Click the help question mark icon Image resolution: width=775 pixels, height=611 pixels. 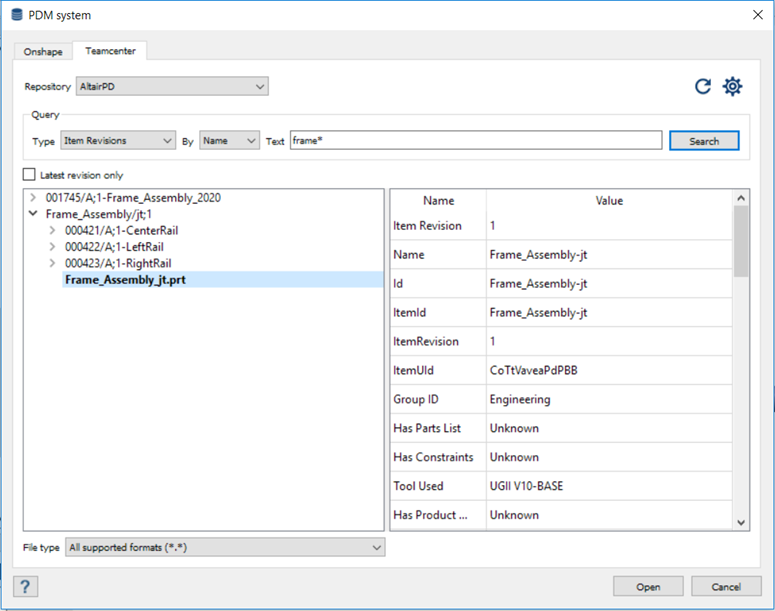coord(27,587)
